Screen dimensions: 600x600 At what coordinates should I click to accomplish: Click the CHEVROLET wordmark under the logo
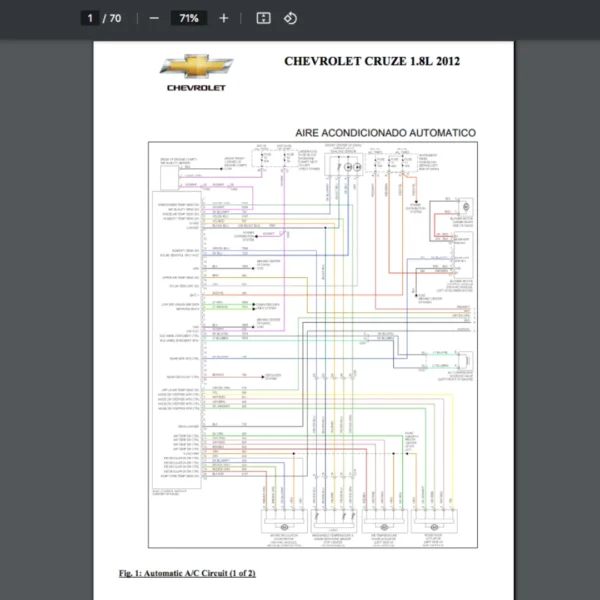(196, 88)
